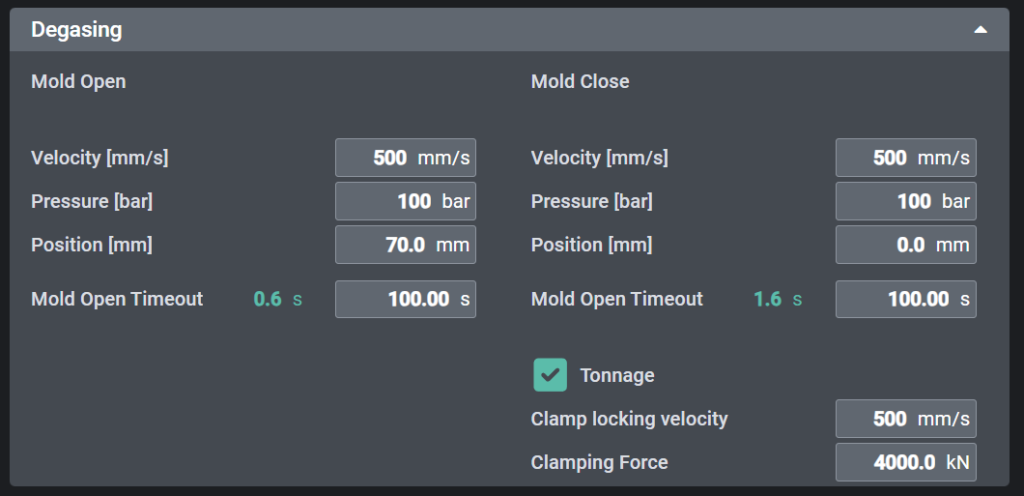1024x496 pixels.
Task: Click the timeout field beside 0.6 s
Action: pos(405,299)
